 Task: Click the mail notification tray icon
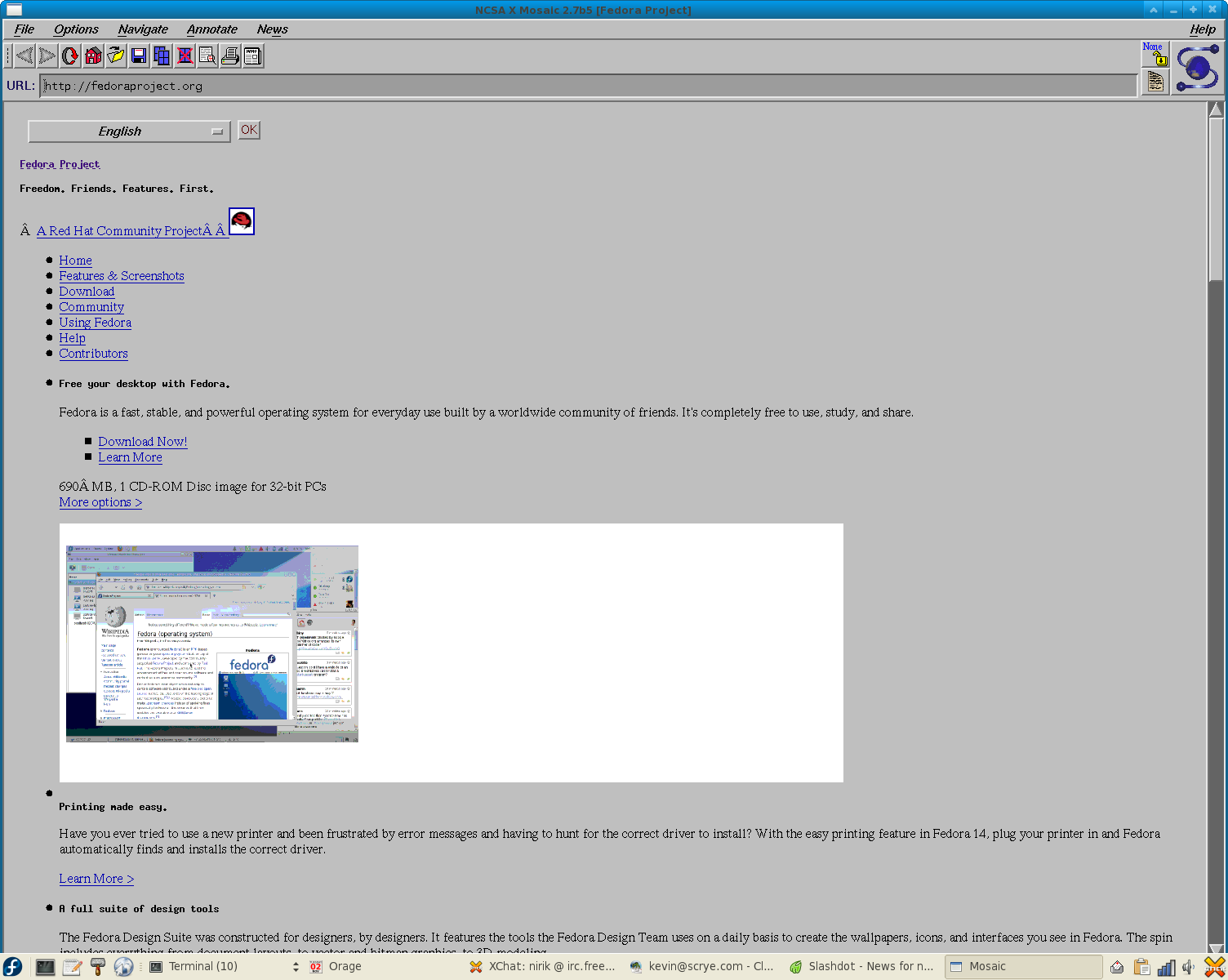tap(1117, 967)
